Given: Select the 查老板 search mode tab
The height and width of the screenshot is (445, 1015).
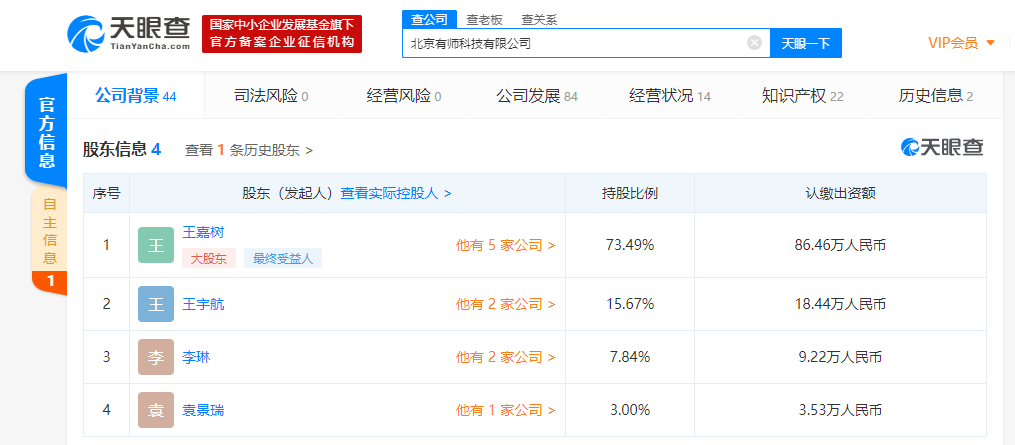Looking at the screenshot, I should 485,19.
